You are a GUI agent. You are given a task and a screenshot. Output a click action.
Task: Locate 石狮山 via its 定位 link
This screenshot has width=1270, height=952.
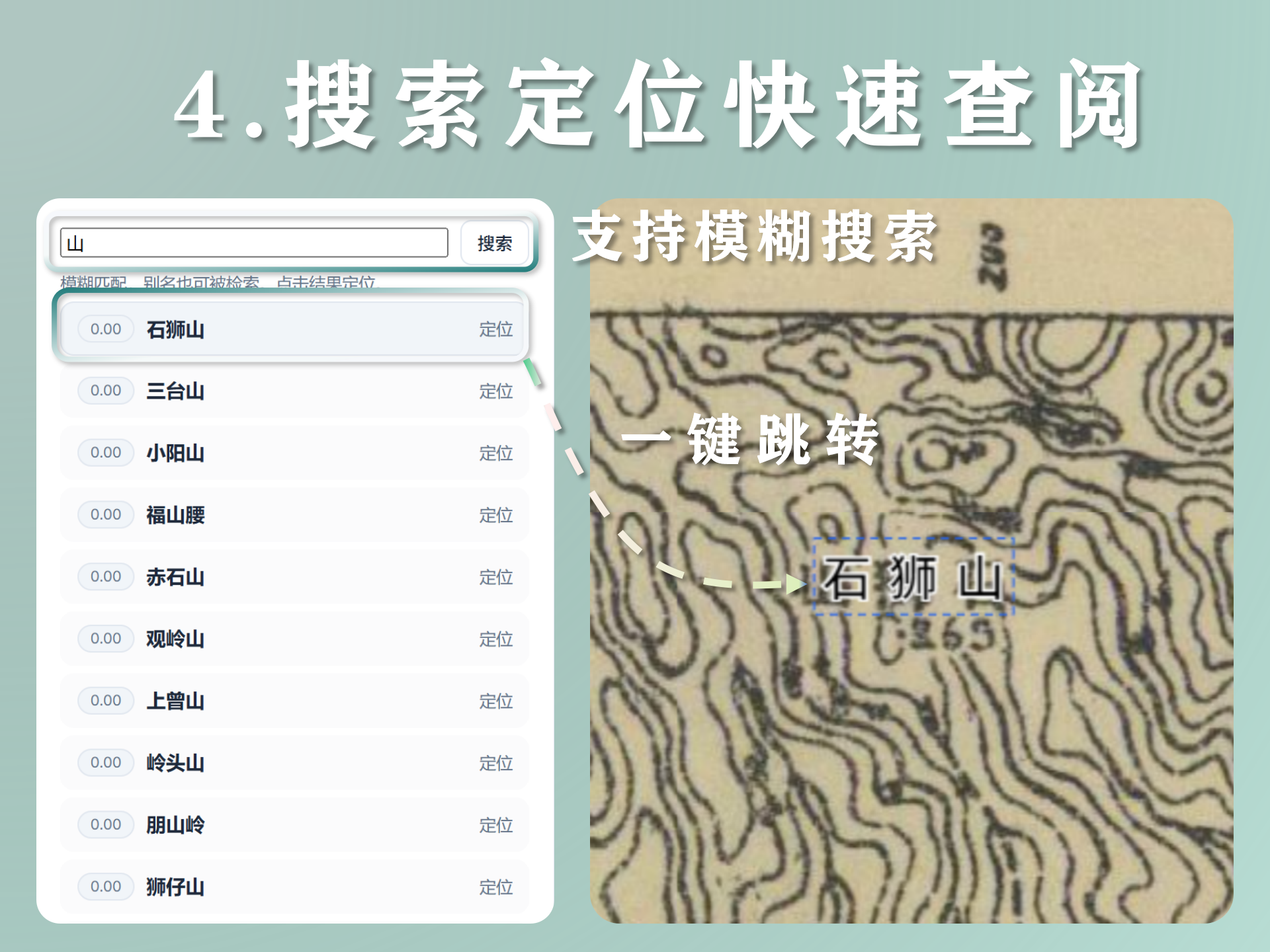tap(496, 329)
